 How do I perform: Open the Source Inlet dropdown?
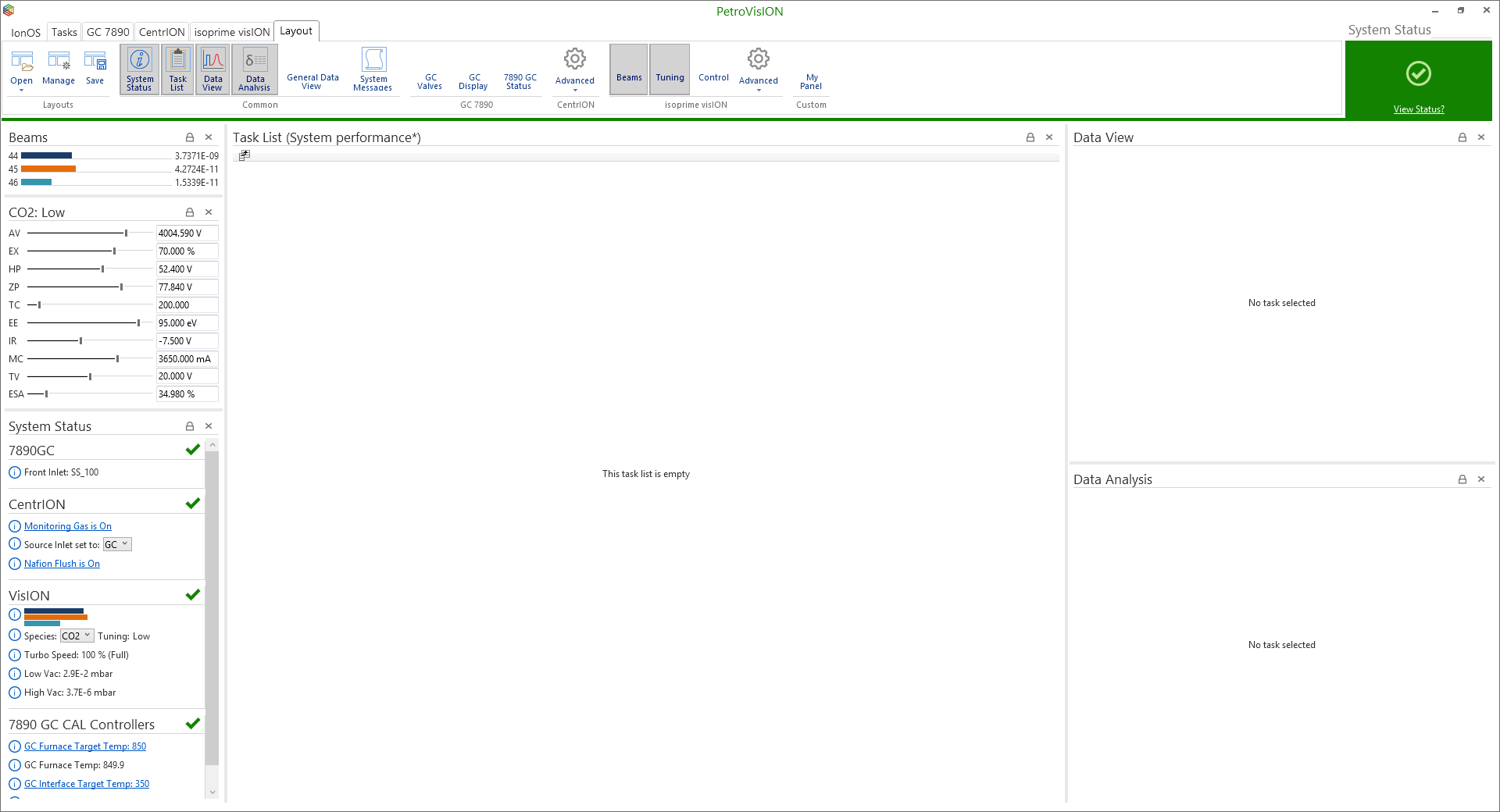[x=117, y=544]
